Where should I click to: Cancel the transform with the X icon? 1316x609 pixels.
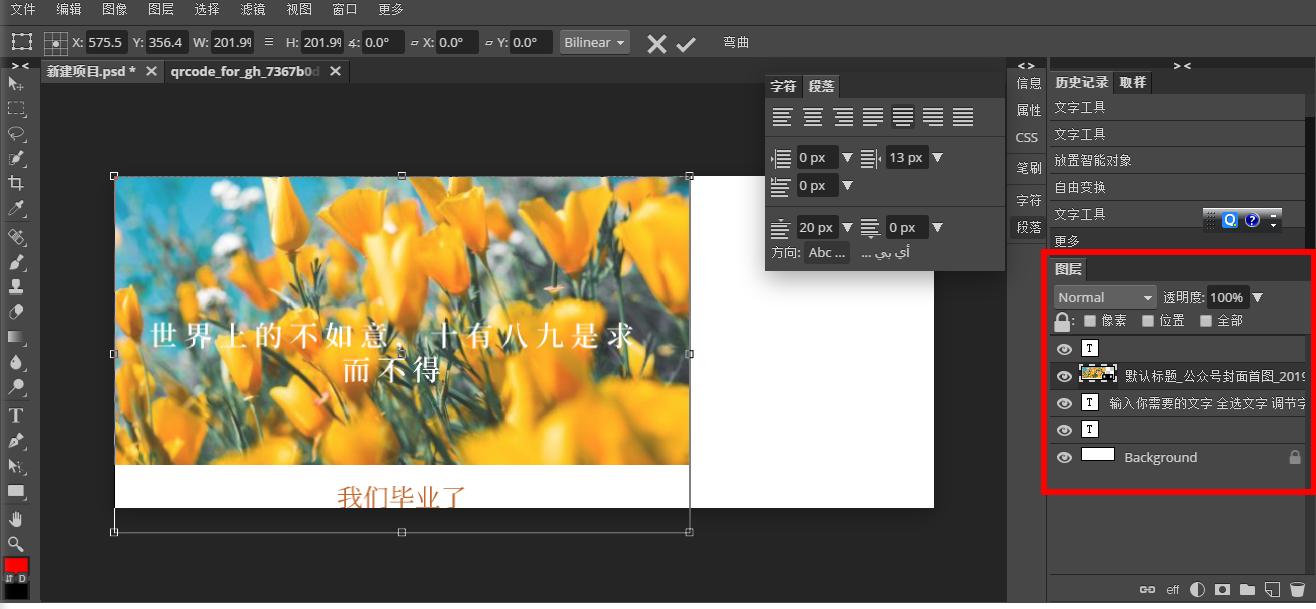point(656,43)
